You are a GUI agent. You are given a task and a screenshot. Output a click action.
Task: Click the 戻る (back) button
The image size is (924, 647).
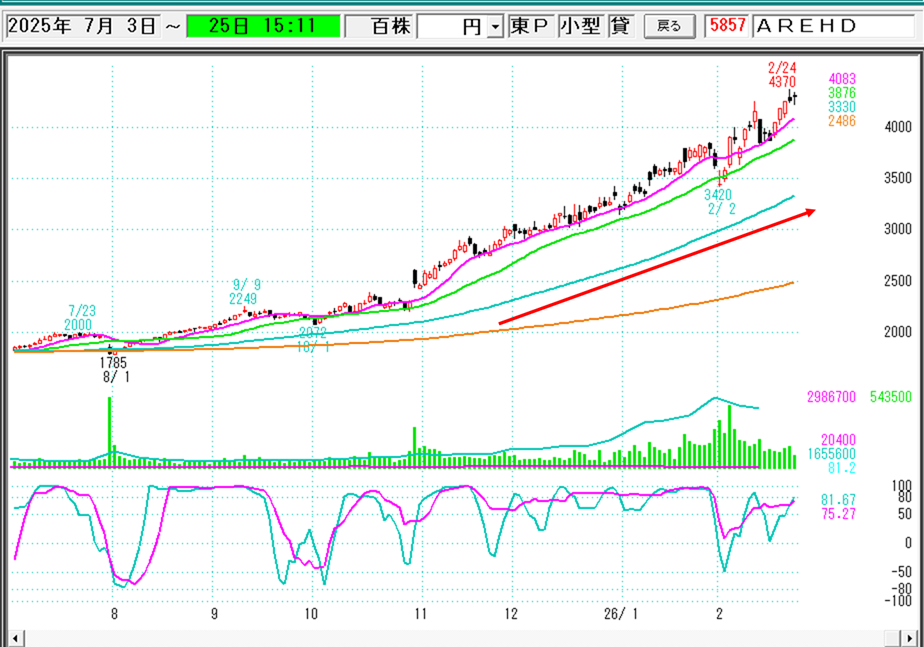(x=668, y=26)
